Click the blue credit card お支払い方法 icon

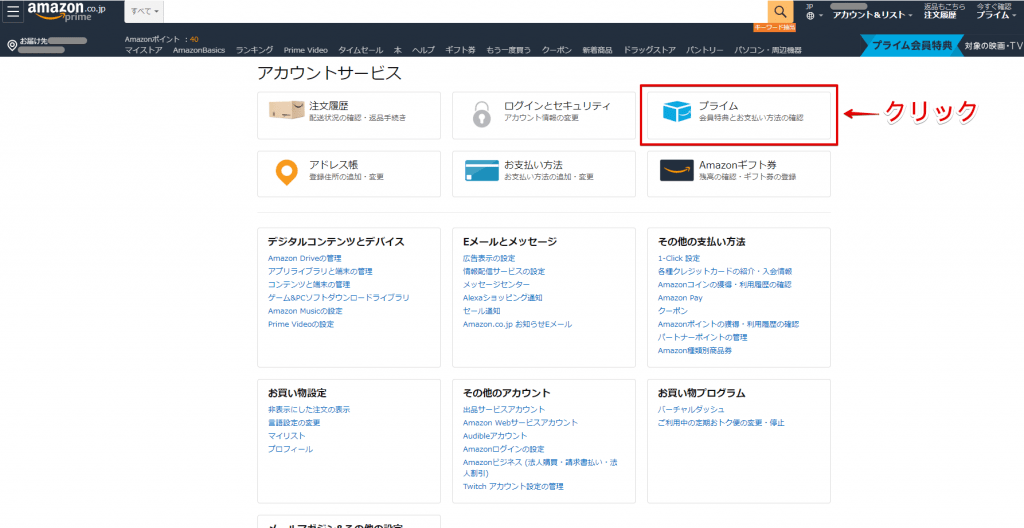click(481, 171)
